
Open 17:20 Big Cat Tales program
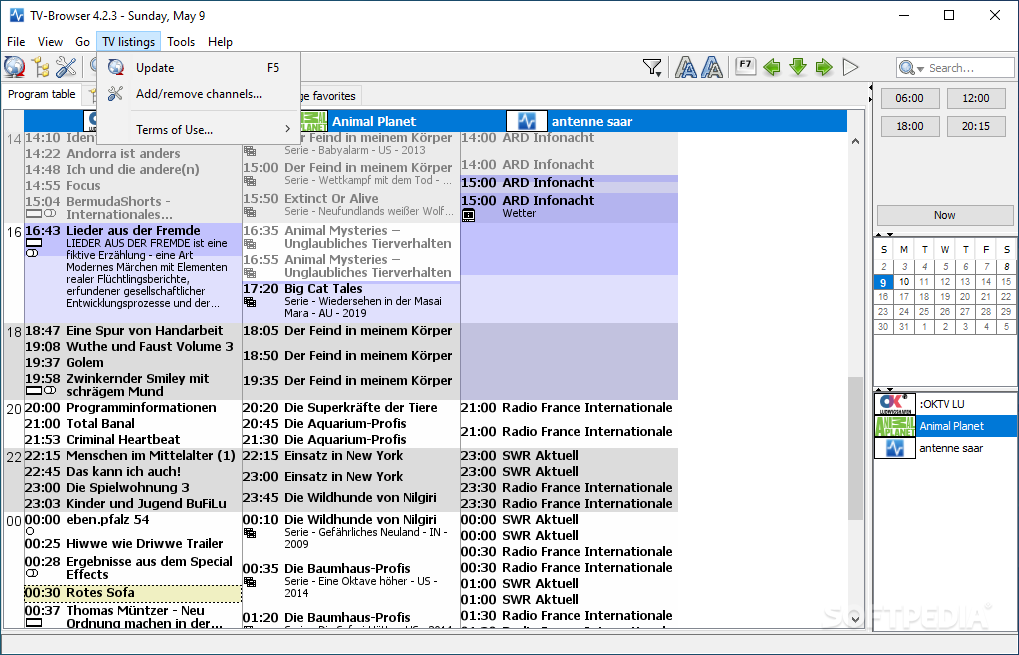coord(351,300)
